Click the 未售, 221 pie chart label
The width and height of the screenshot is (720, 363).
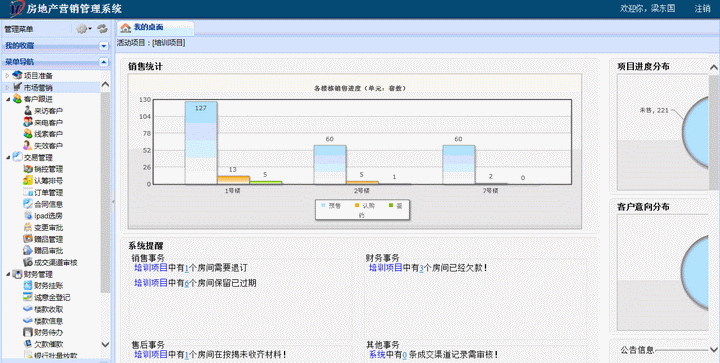654,110
